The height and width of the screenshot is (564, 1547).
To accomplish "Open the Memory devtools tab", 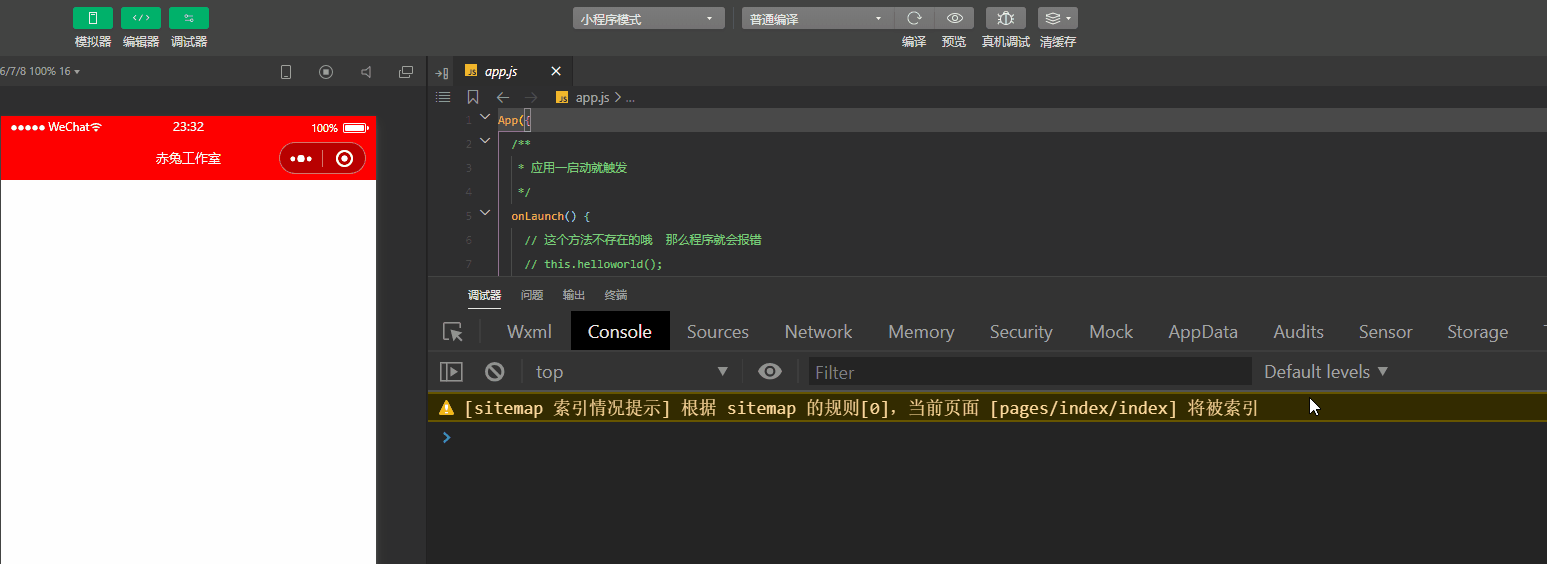I will coord(921,332).
